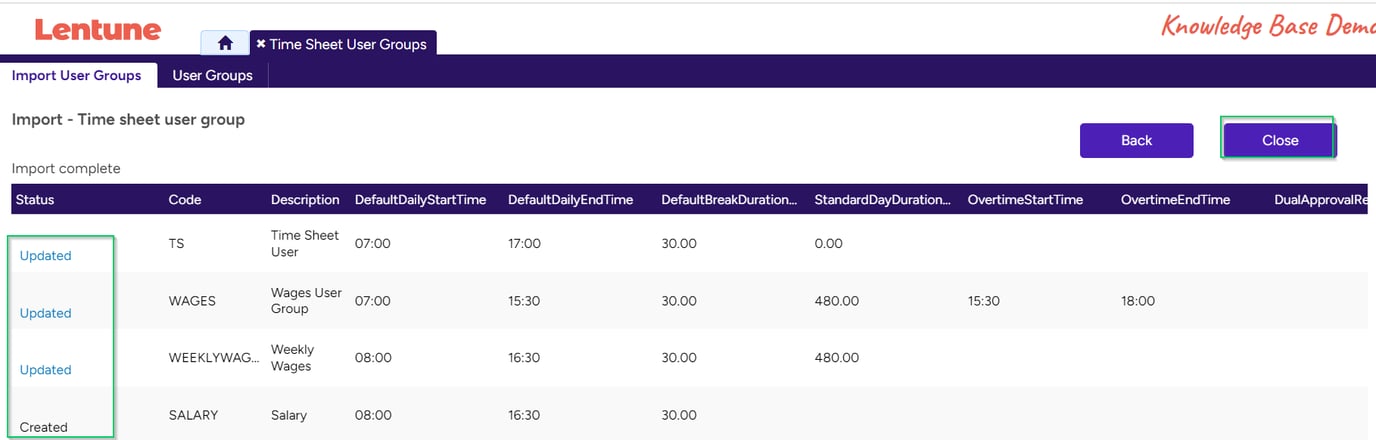This screenshot has width=1376, height=440.
Task: Click 07:00 start time in TS row
Action: click(373, 243)
